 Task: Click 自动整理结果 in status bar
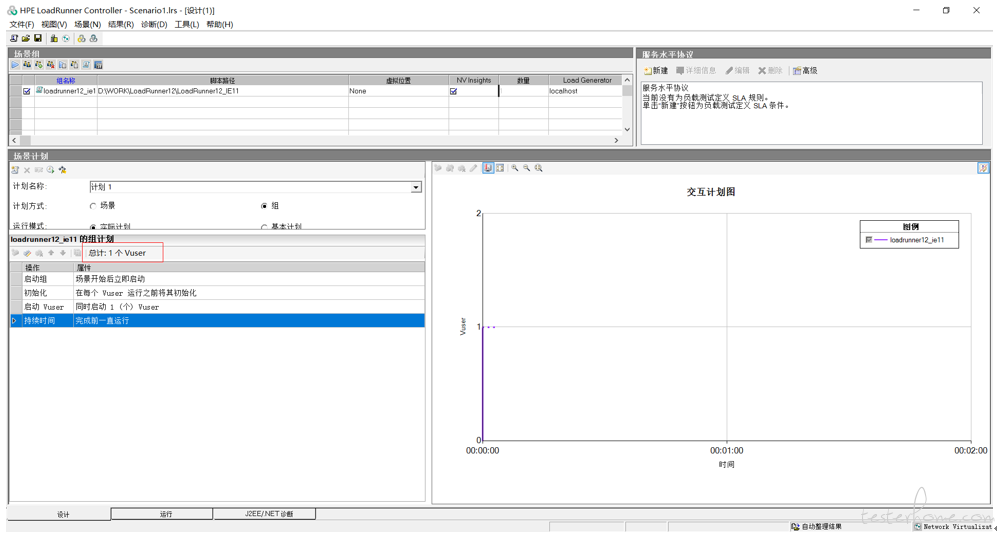[816, 527]
